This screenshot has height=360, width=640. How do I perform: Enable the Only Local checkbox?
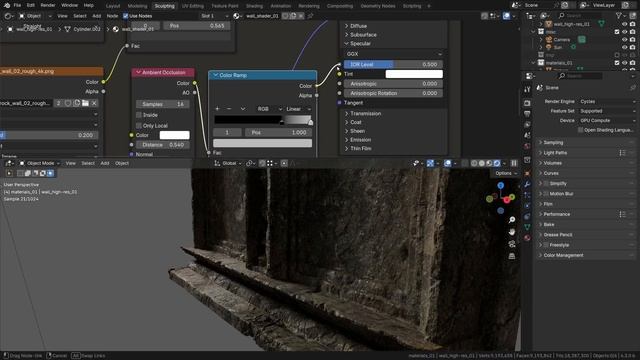coord(139,126)
